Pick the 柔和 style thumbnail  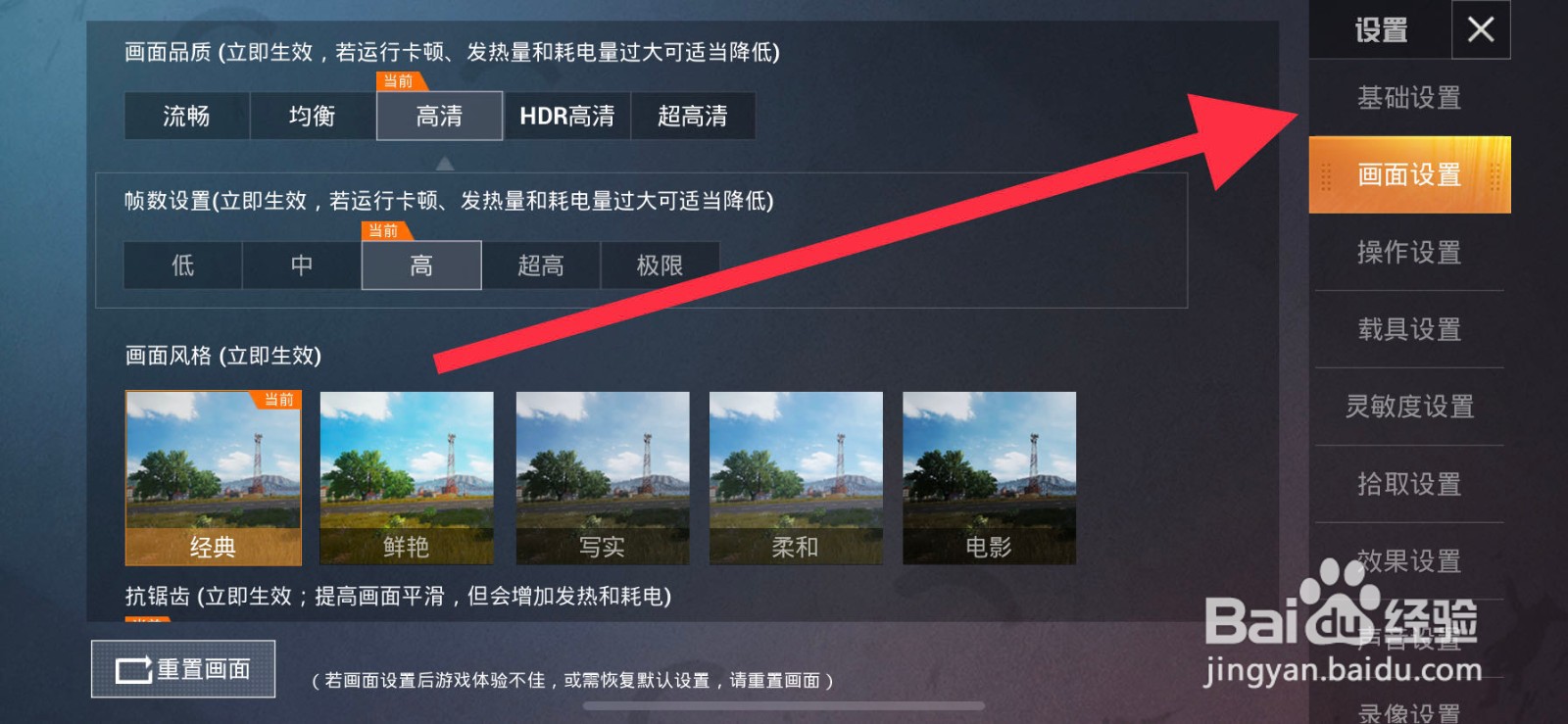[x=796, y=478]
